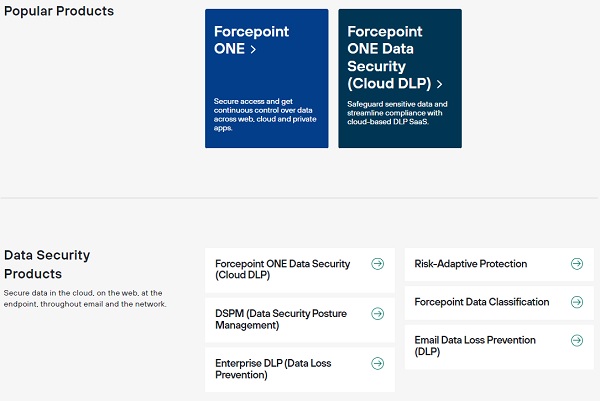Click Risk-Adaptive Protection arrow icon

coord(577,264)
